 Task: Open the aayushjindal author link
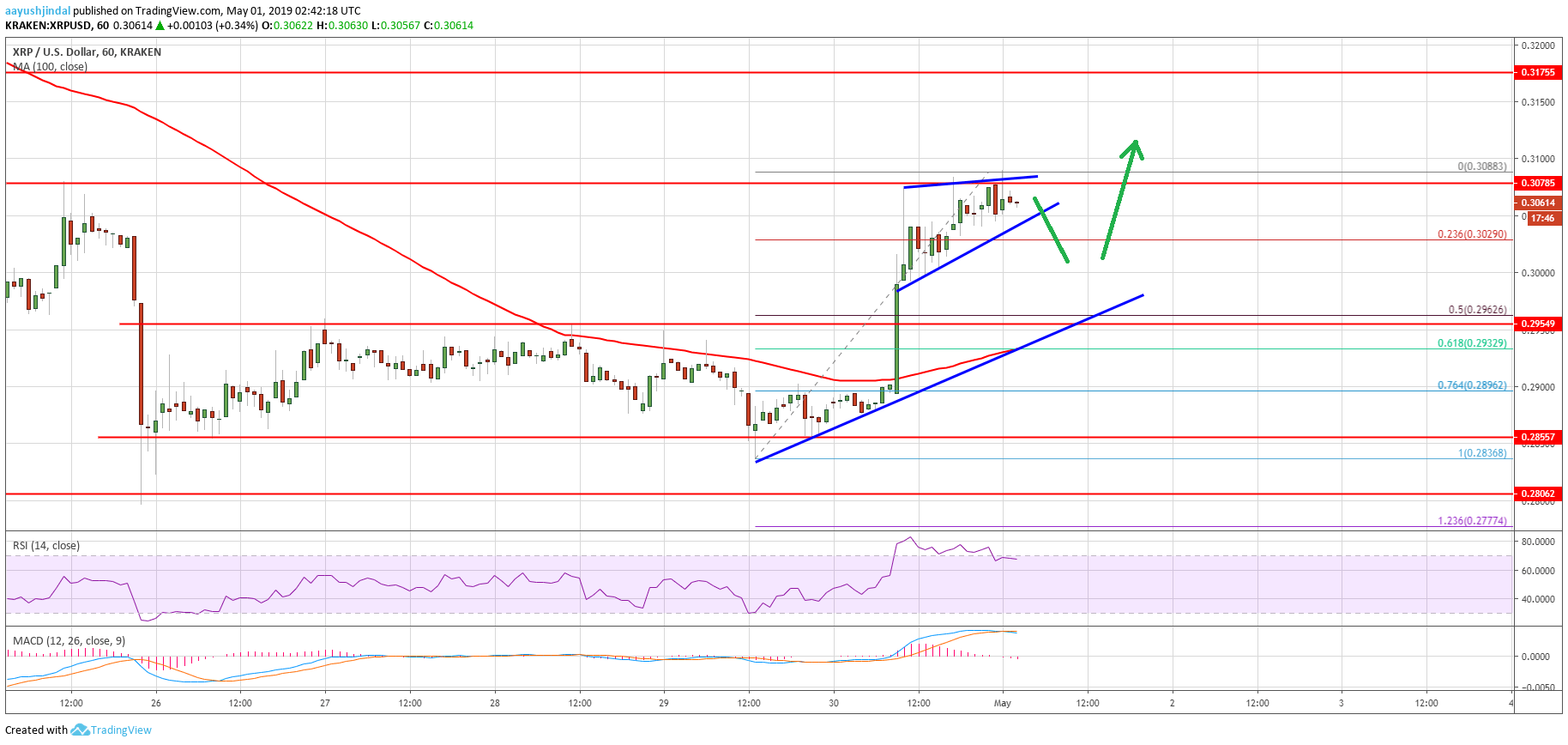coord(38,11)
